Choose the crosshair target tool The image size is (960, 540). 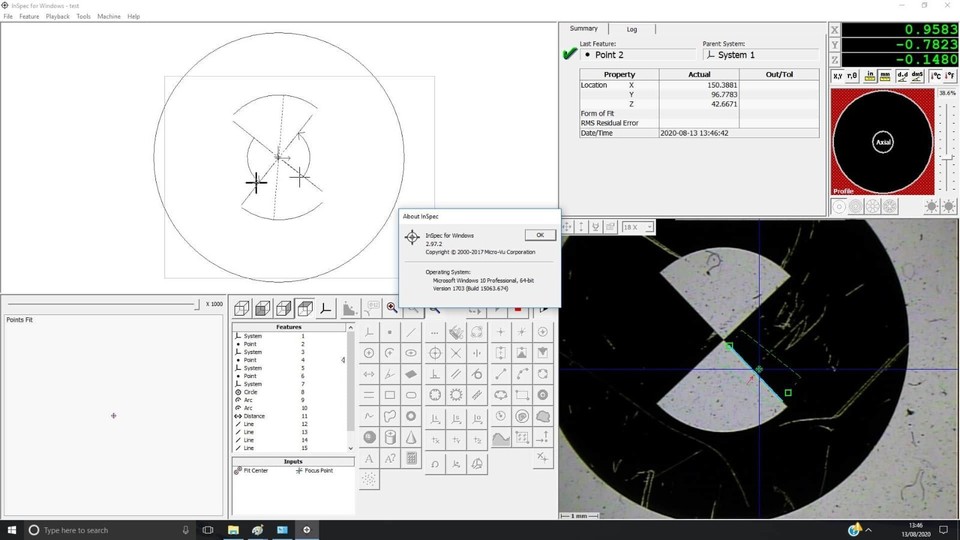coord(435,353)
